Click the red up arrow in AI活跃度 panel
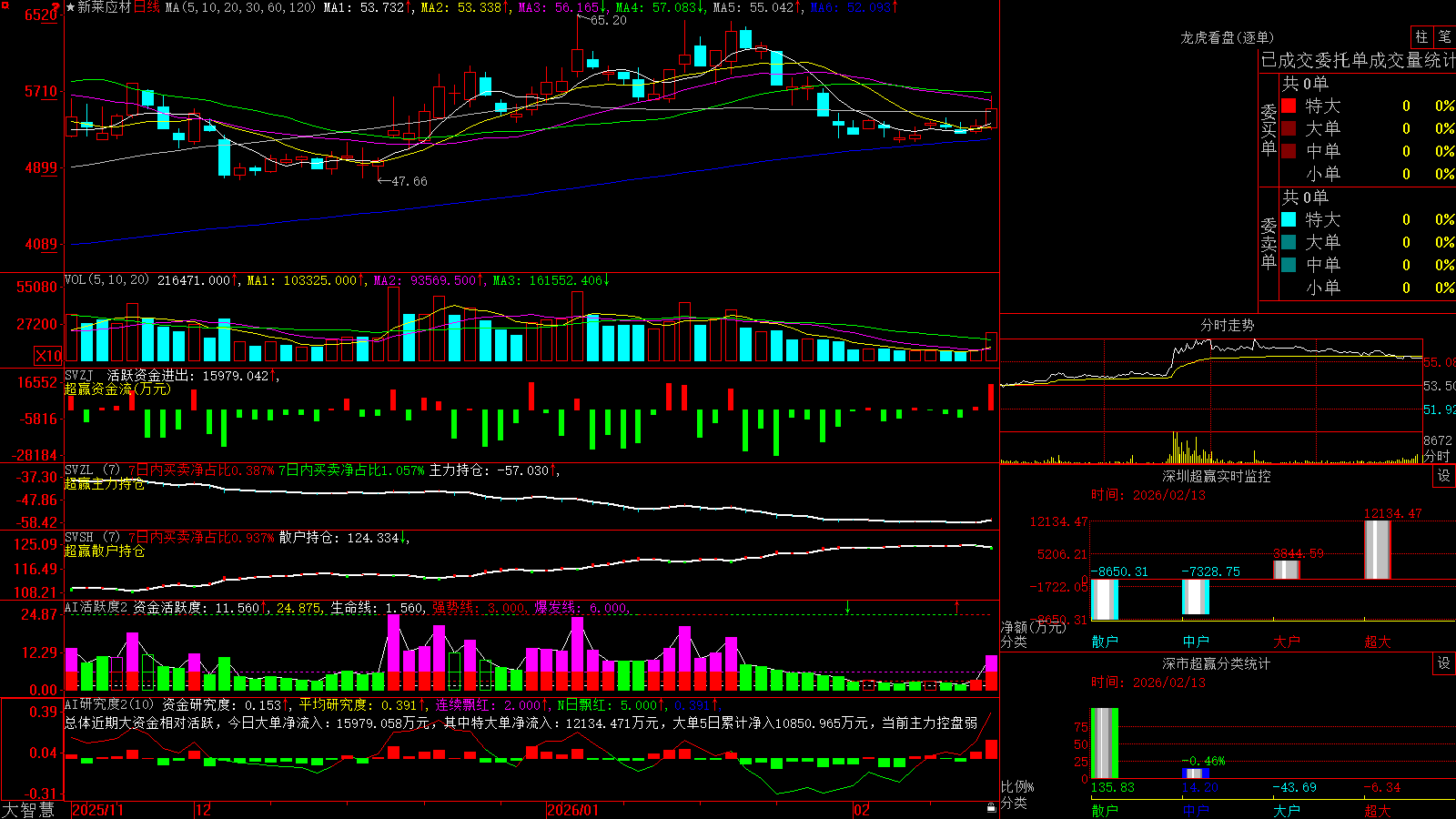The image size is (1456, 819). (956, 607)
